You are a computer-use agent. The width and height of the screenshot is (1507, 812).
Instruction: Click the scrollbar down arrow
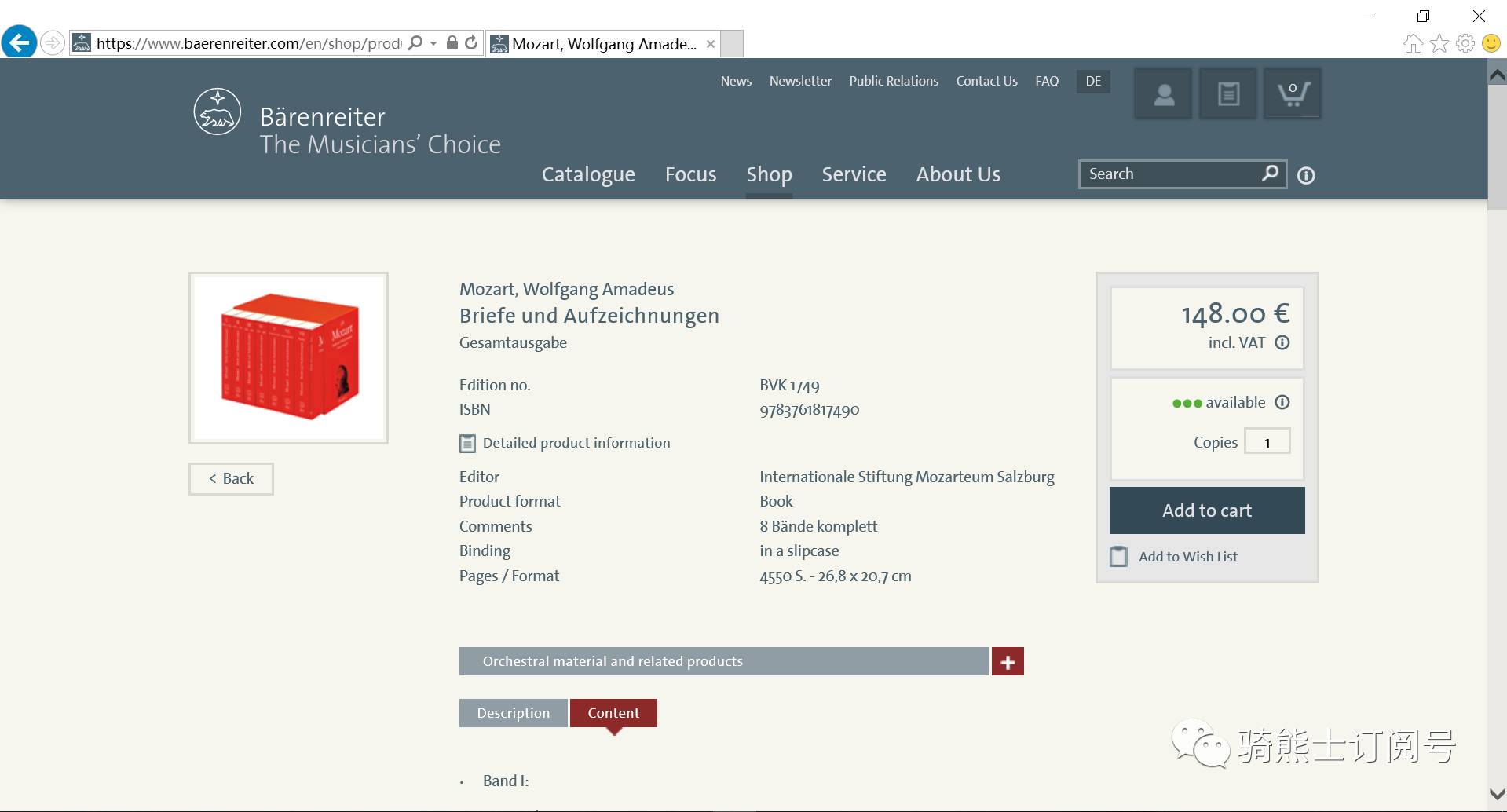click(1497, 795)
